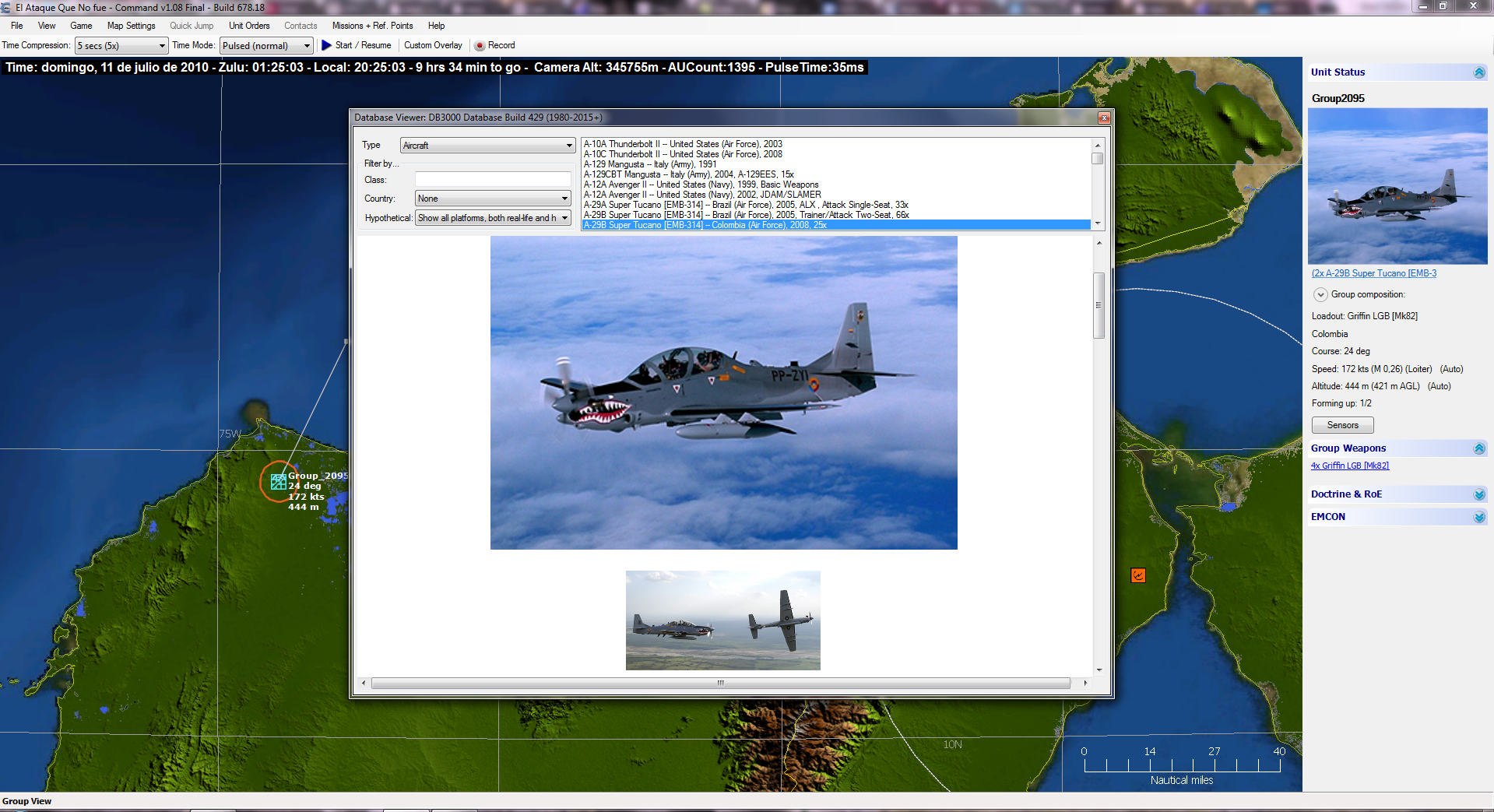Click the Start / Resume play icon
The image size is (1494, 812).
pyautogui.click(x=327, y=45)
